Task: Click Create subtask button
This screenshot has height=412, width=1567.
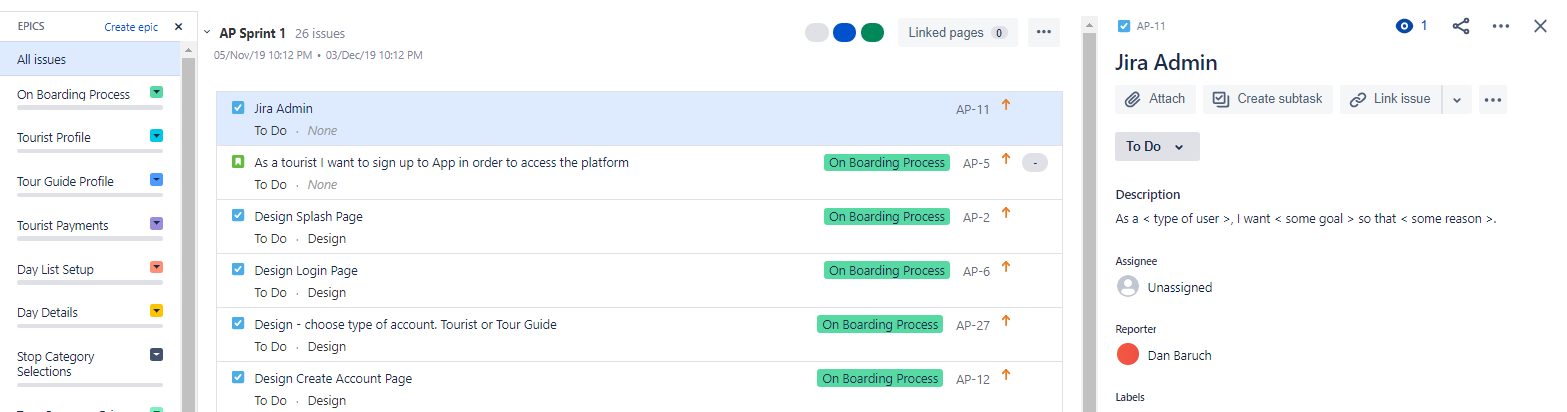Action: pos(1268,99)
